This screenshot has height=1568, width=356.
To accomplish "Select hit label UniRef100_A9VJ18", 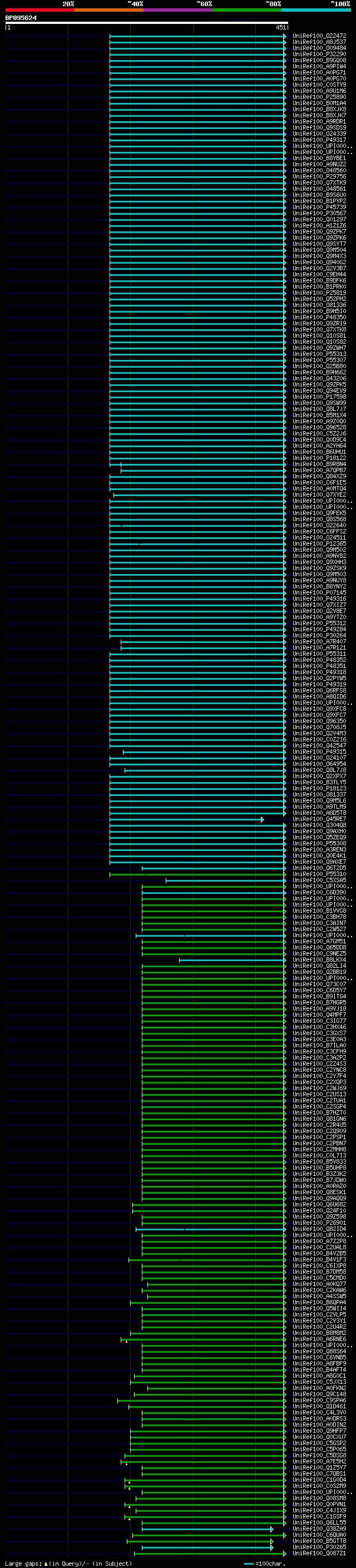I will click(x=319, y=1008).
